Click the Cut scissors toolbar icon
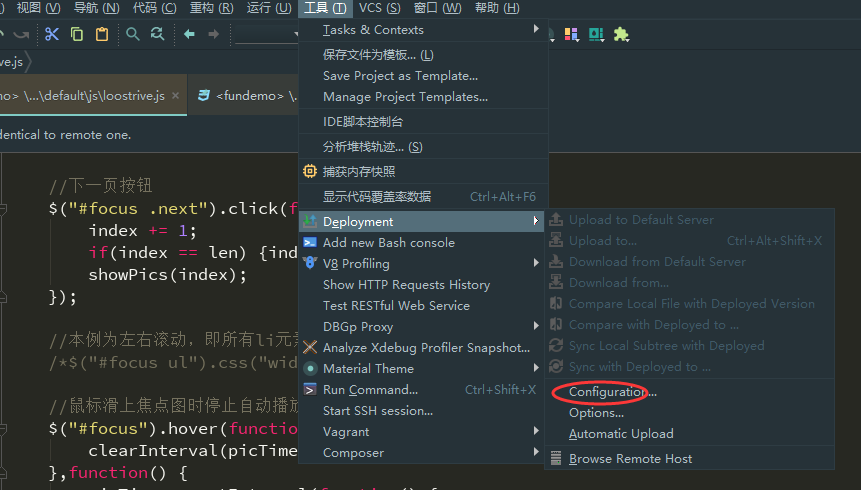 coord(52,34)
